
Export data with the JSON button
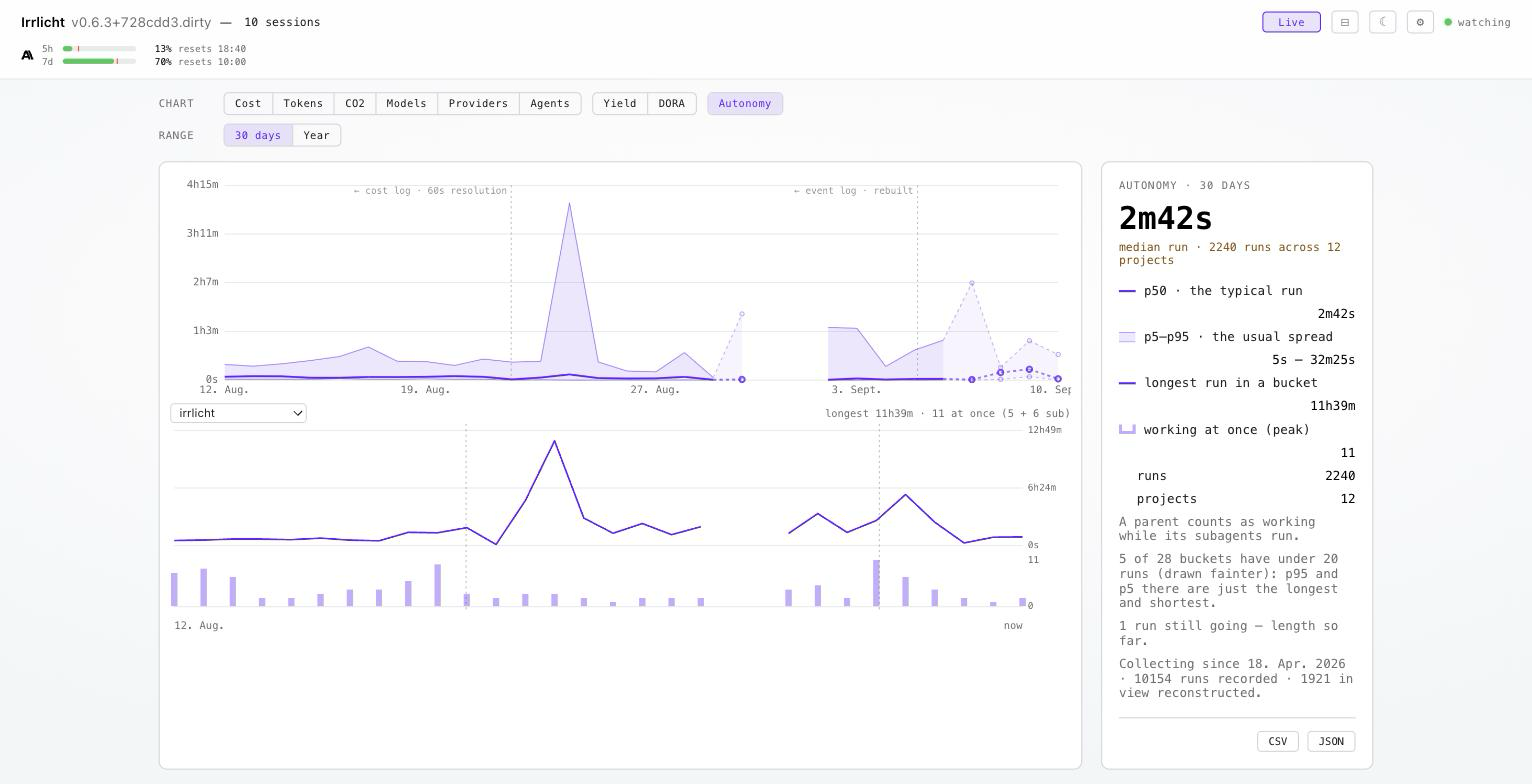point(1331,741)
